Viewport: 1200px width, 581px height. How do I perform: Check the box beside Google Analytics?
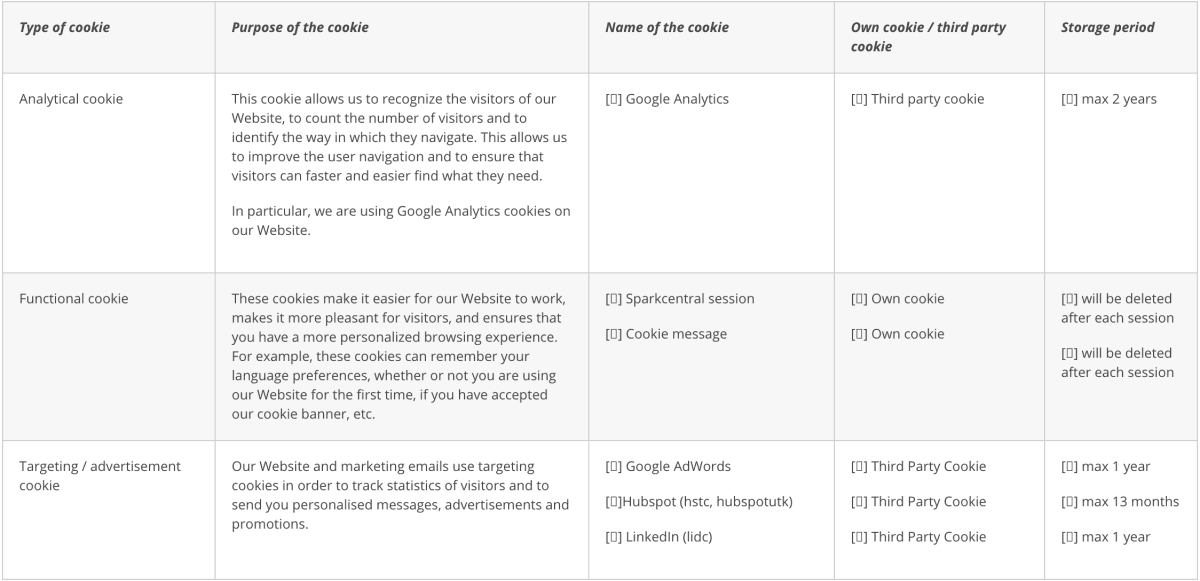coord(612,99)
